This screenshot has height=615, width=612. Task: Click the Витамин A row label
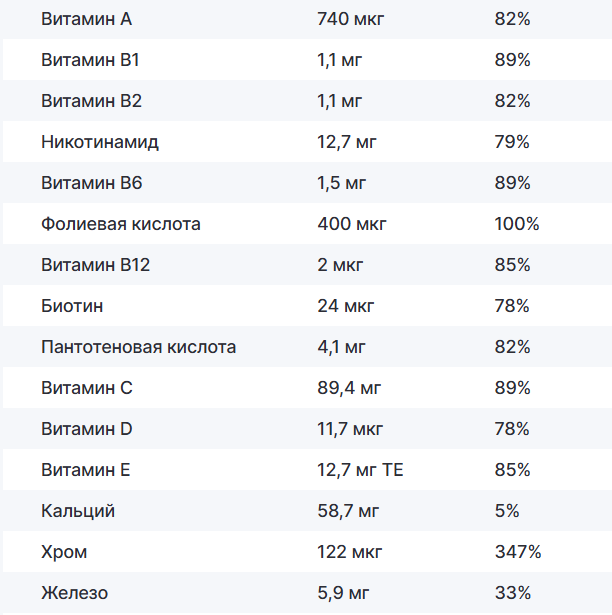point(87,19)
